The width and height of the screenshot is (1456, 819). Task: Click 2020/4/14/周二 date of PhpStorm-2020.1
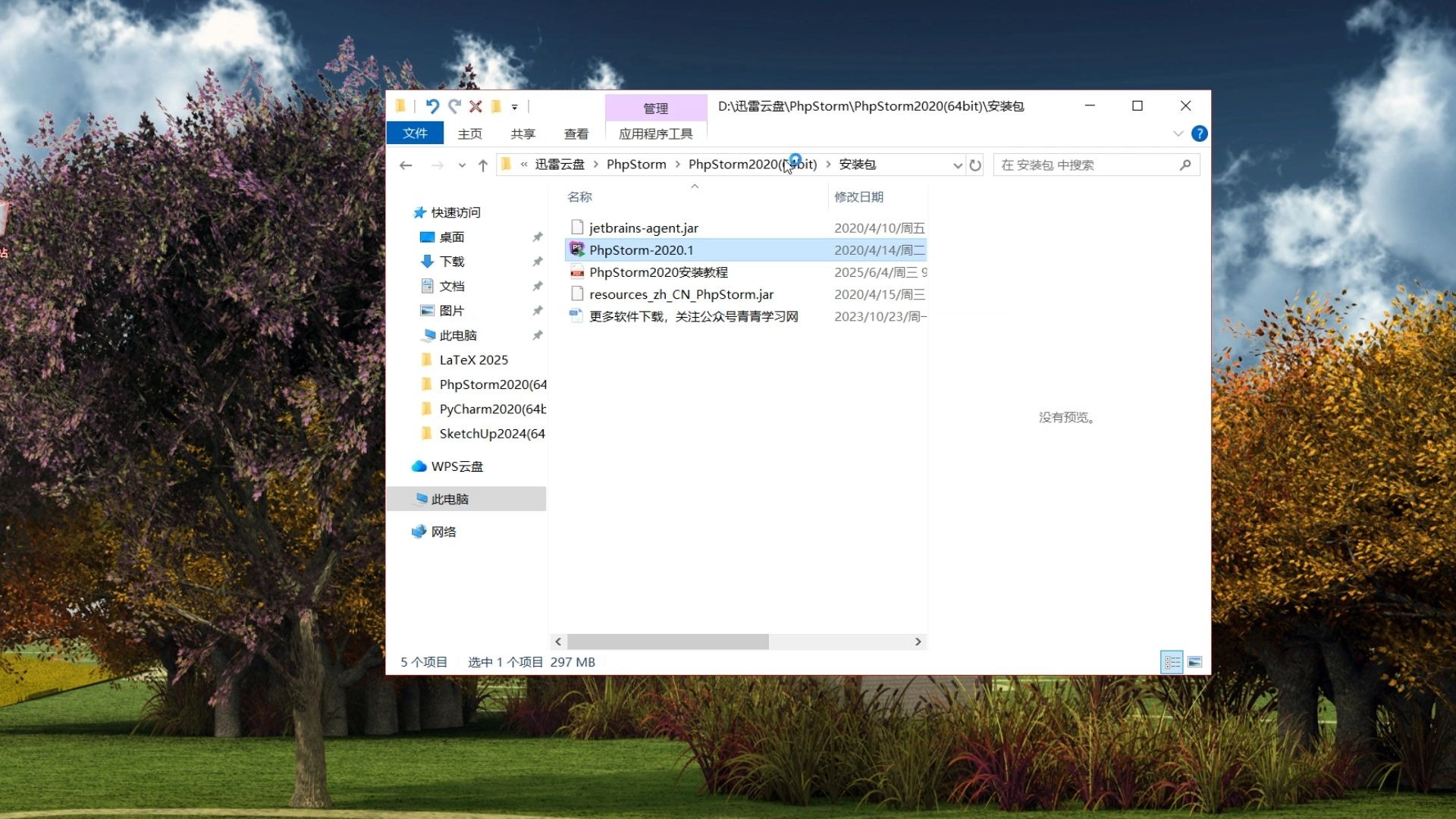[x=880, y=250]
